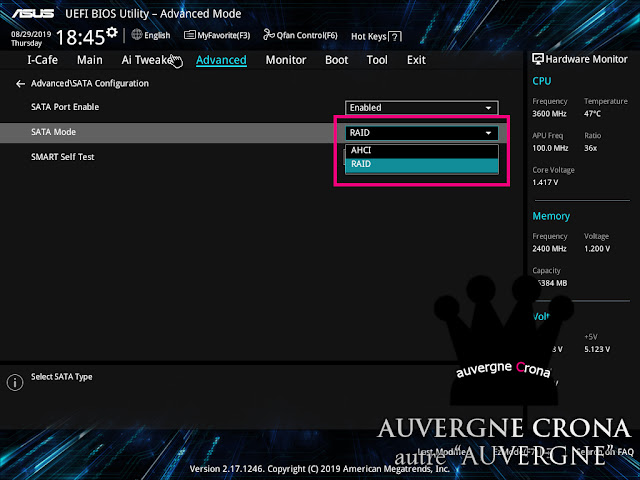The height and width of the screenshot is (480, 640).
Task: Click the Select SATA Type help text
Action: click(62, 377)
